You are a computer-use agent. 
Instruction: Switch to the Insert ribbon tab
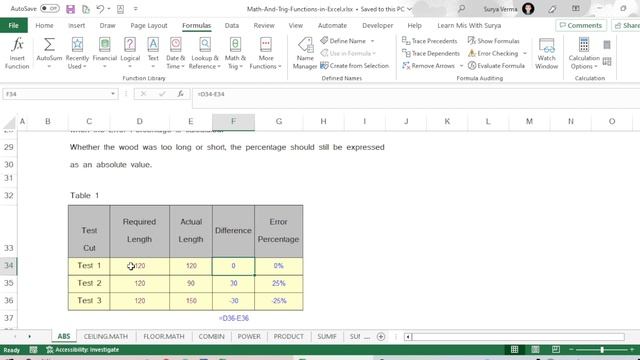point(76,25)
